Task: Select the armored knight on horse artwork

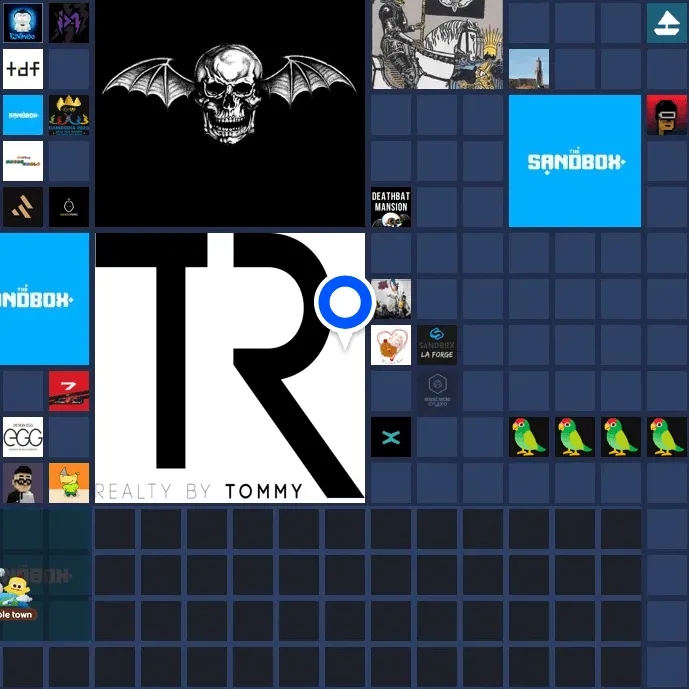Action: (x=437, y=44)
